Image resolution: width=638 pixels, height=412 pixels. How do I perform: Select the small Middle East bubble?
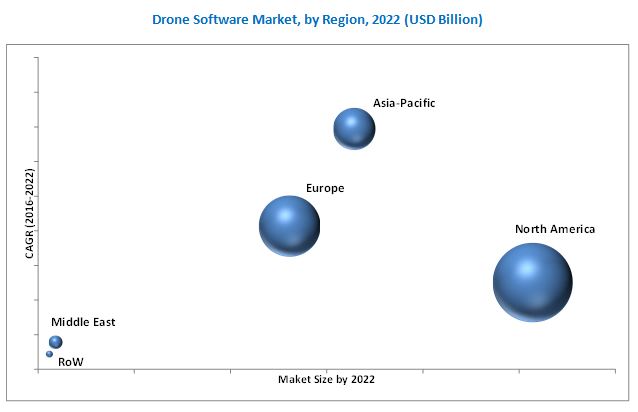pyautogui.click(x=56, y=342)
